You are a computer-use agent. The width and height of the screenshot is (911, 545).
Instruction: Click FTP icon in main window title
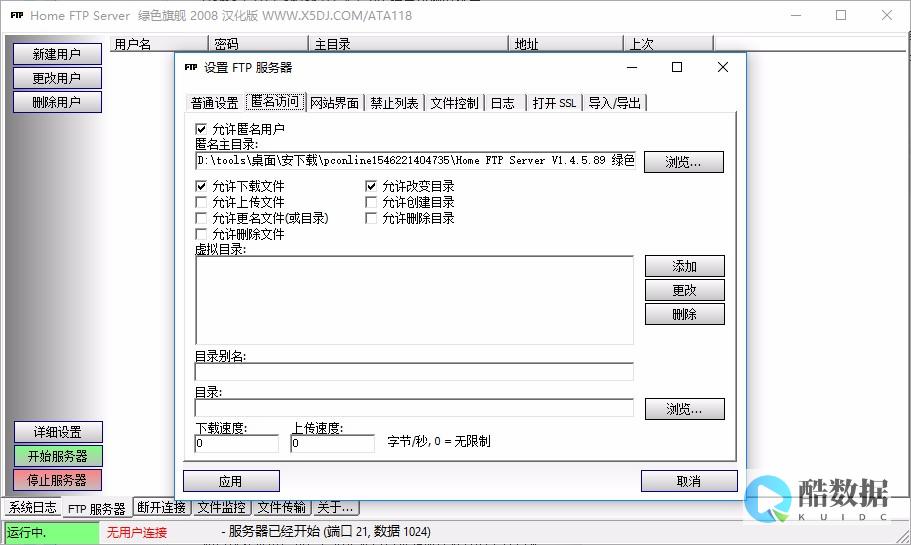pos(17,15)
